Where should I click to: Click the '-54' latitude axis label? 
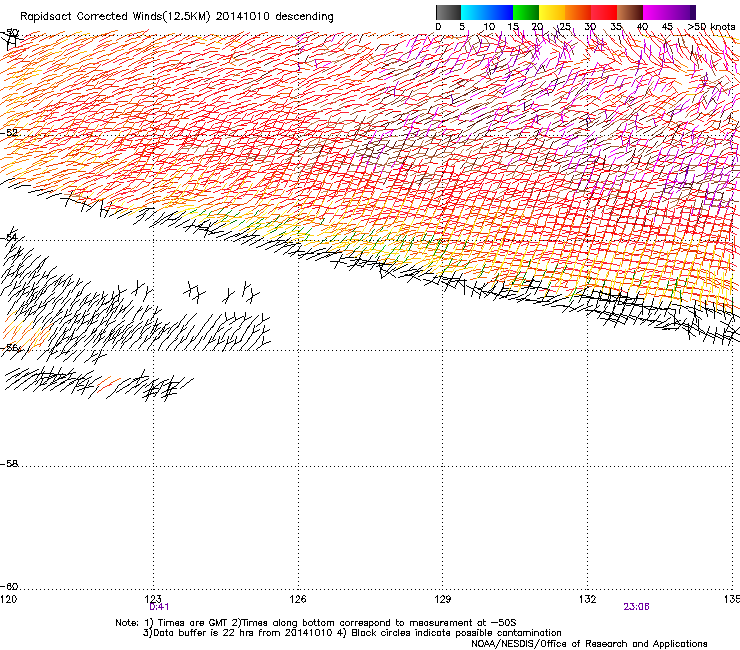tap(9, 237)
